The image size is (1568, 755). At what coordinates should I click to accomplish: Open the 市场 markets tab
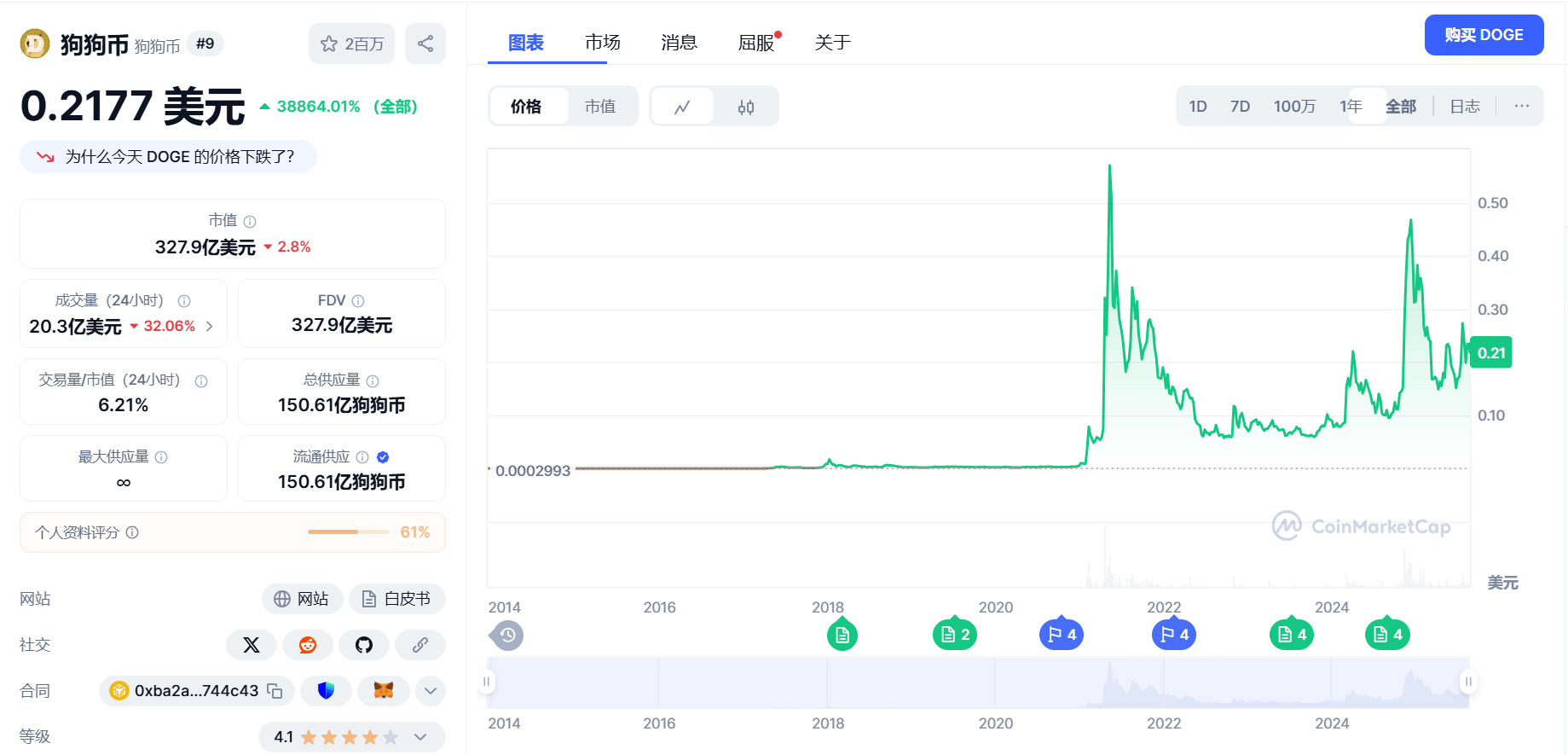tap(603, 43)
